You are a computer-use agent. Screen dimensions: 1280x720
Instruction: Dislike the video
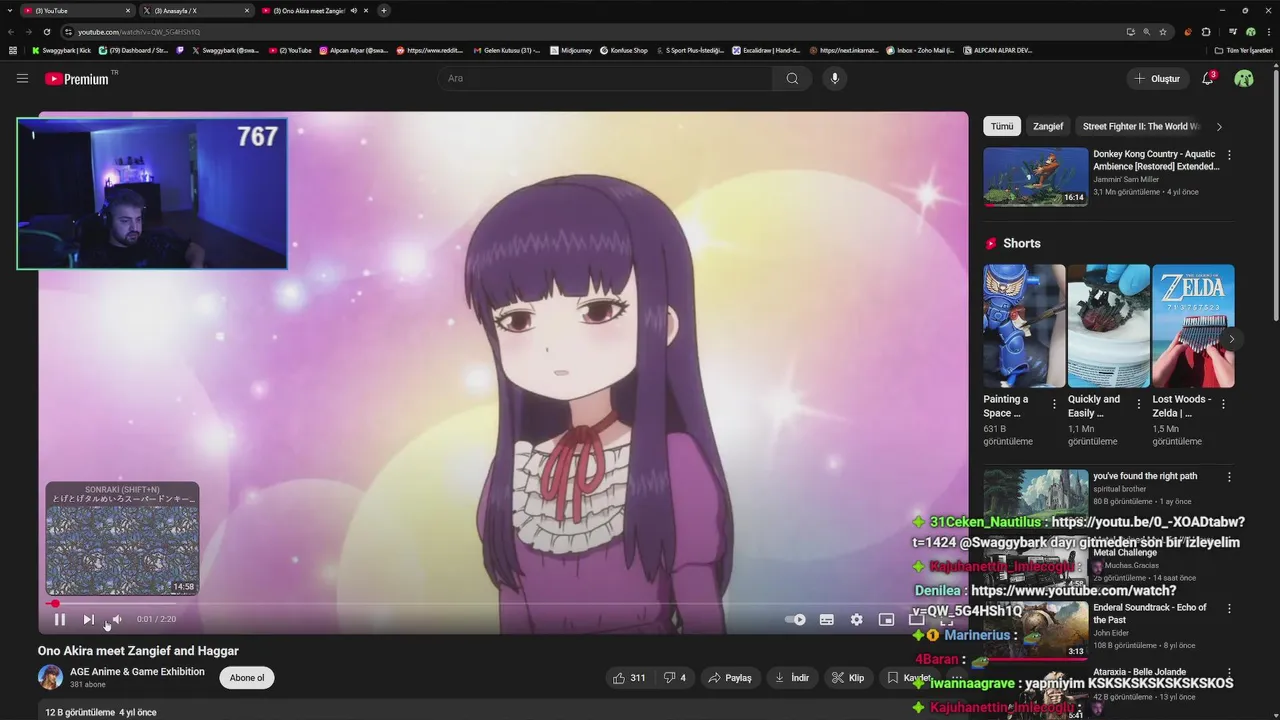675,678
